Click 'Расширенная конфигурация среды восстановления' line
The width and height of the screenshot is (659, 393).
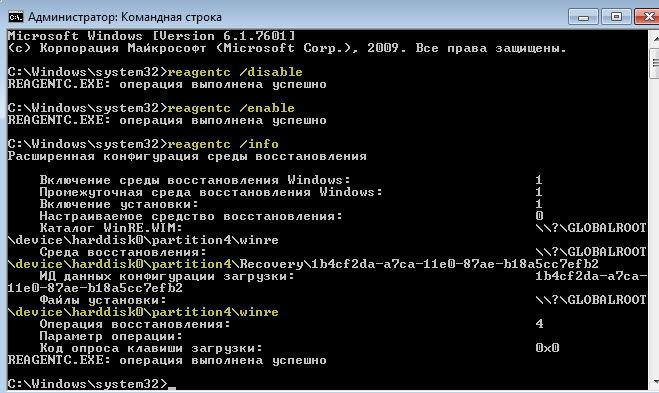pos(187,156)
